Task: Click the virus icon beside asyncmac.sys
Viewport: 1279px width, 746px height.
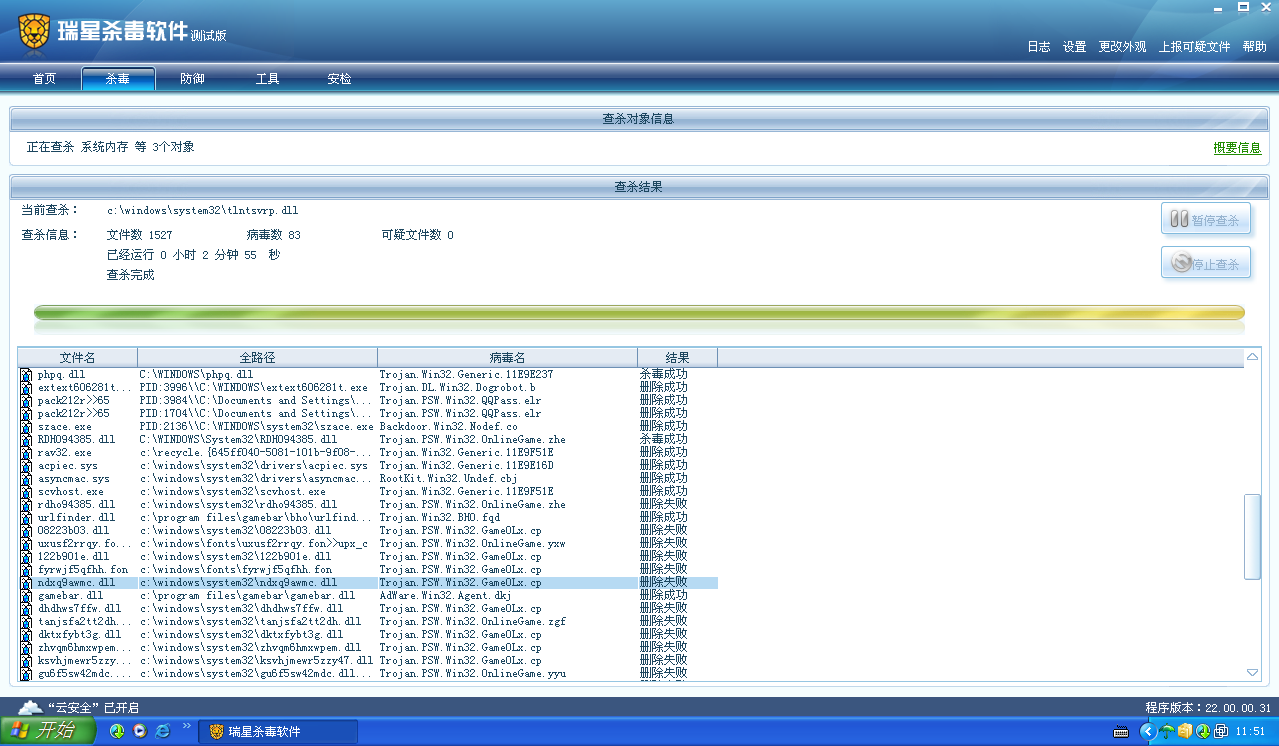Action: [27, 478]
